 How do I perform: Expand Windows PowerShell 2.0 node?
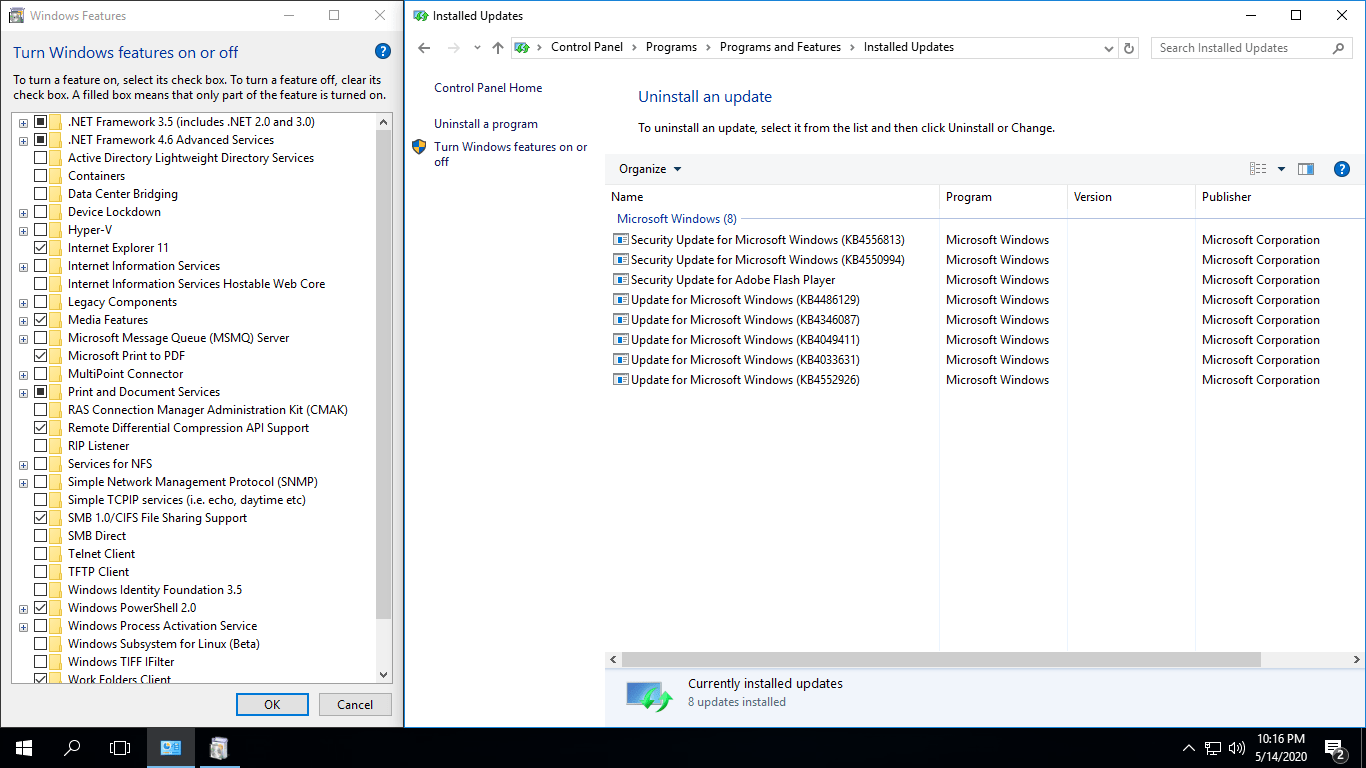[x=23, y=608]
